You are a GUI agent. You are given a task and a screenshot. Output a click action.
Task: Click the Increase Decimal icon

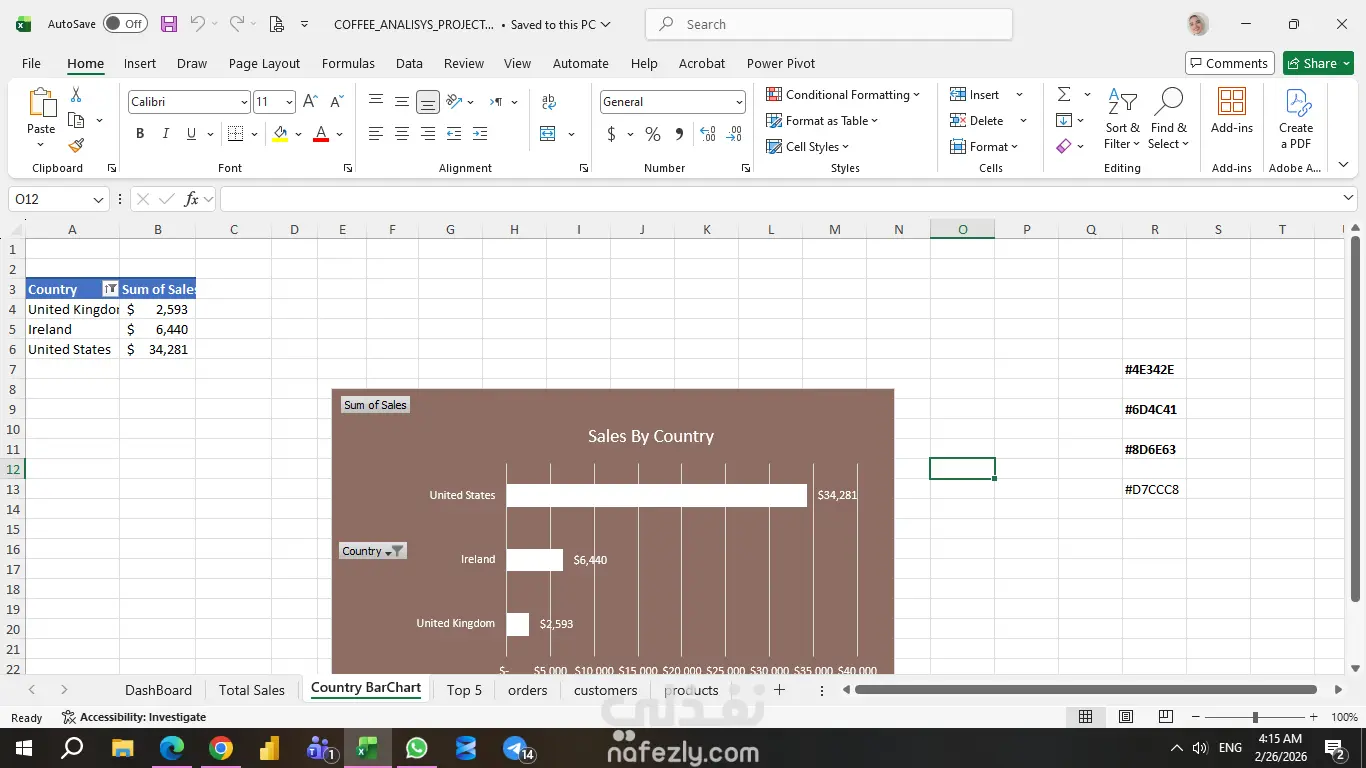click(708, 134)
